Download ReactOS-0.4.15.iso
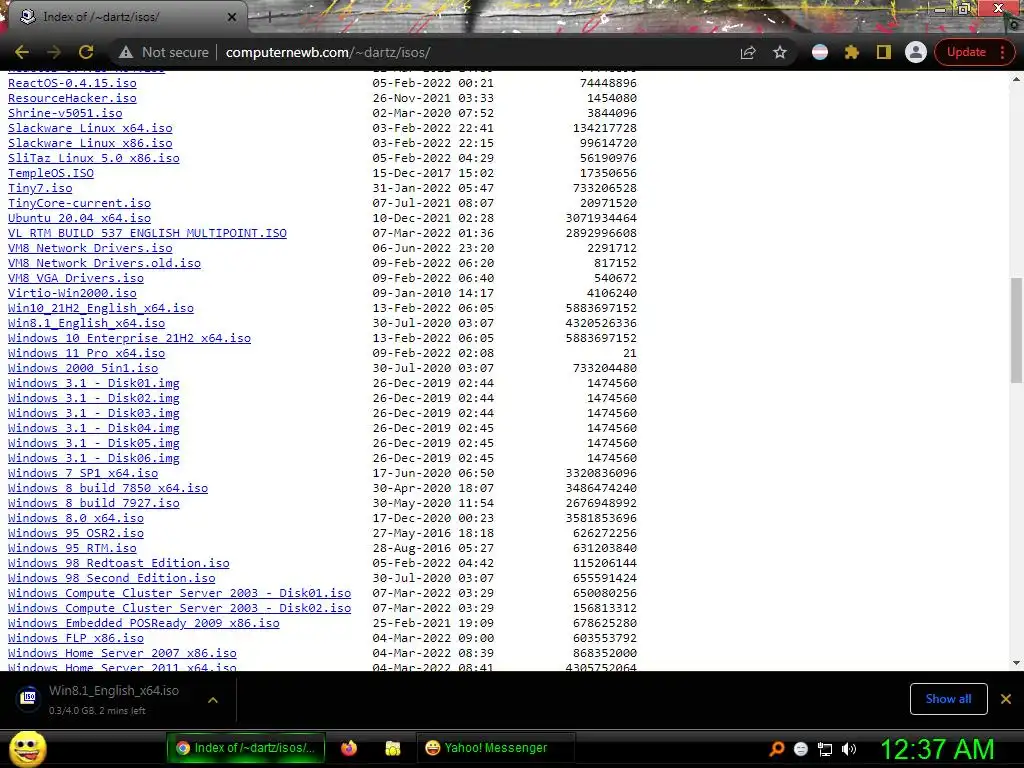Image resolution: width=1024 pixels, height=768 pixels. (x=72, y=83)
